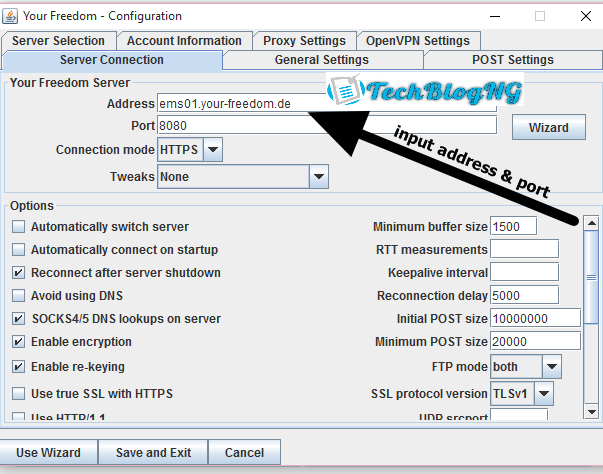The width and height of the screenshot is (603, 474).
Task: Switch to POST Settings tab
Action: pyautogui.click(x=513, y=60)
